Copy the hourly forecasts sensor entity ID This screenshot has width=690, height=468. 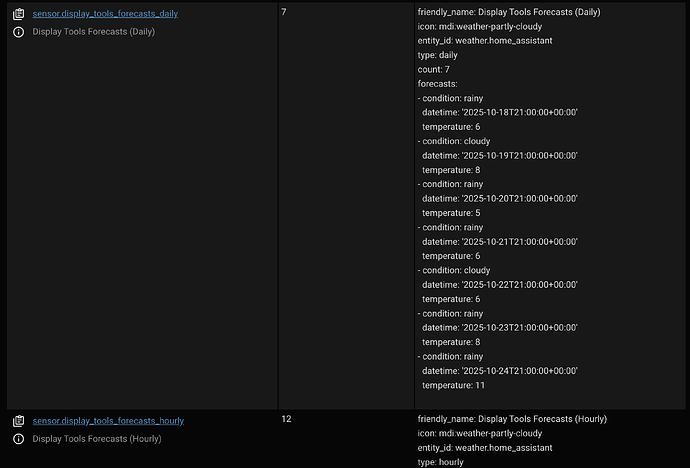point(18,421)
